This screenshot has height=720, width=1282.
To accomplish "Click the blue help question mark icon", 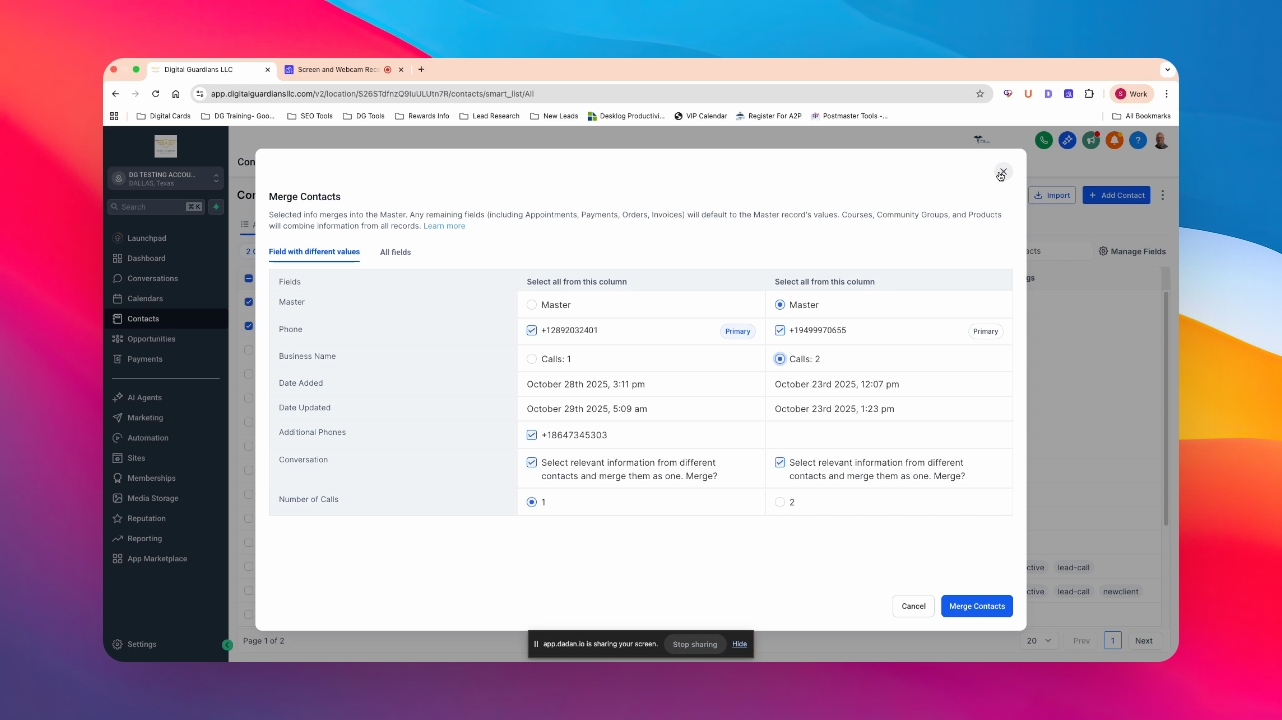I will pos(1137,141).
